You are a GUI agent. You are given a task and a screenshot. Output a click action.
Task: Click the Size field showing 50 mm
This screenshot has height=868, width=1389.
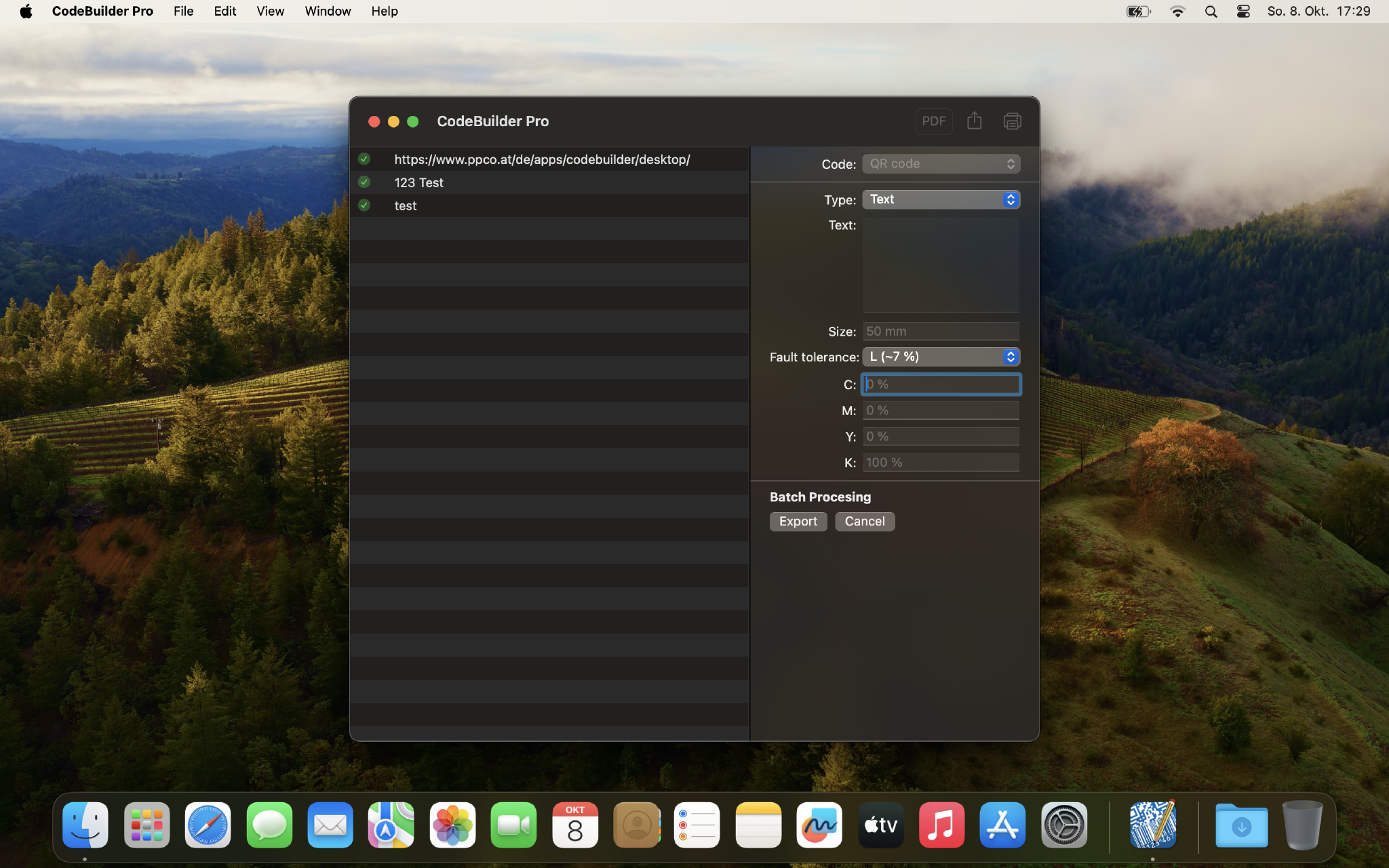[x=941, y=331]
